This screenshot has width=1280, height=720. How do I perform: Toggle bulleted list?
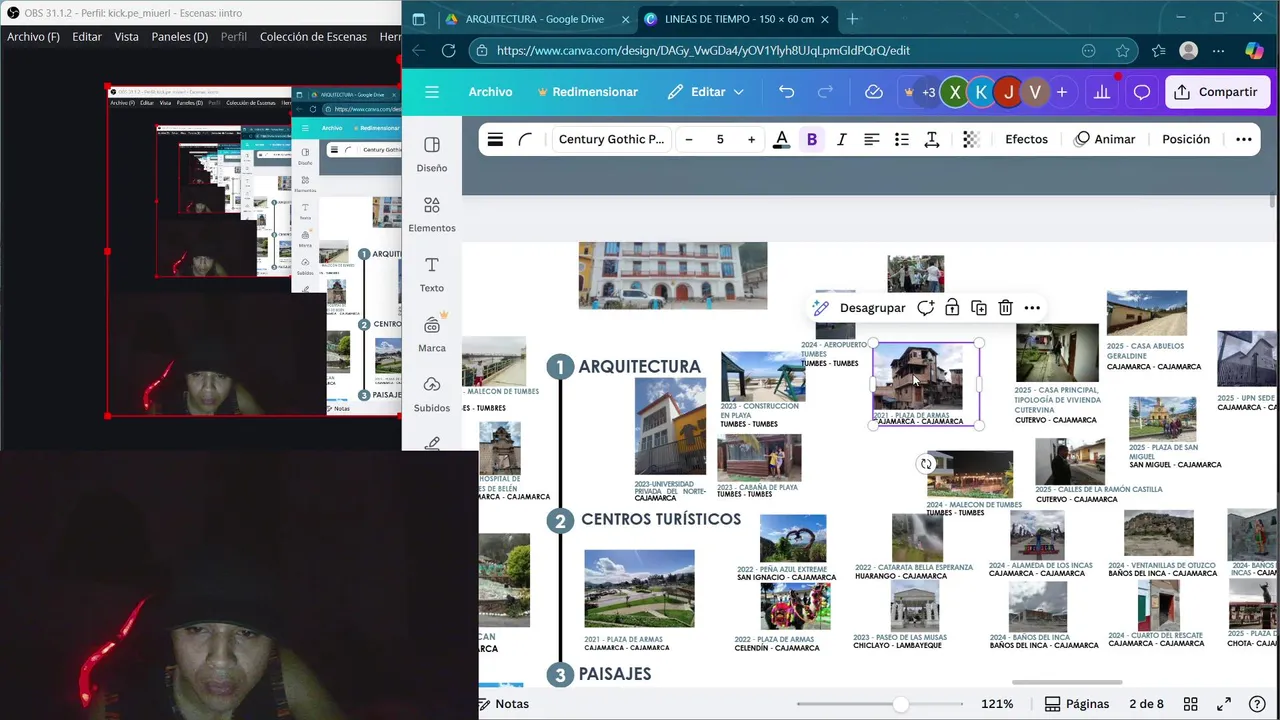click(901, 140)
